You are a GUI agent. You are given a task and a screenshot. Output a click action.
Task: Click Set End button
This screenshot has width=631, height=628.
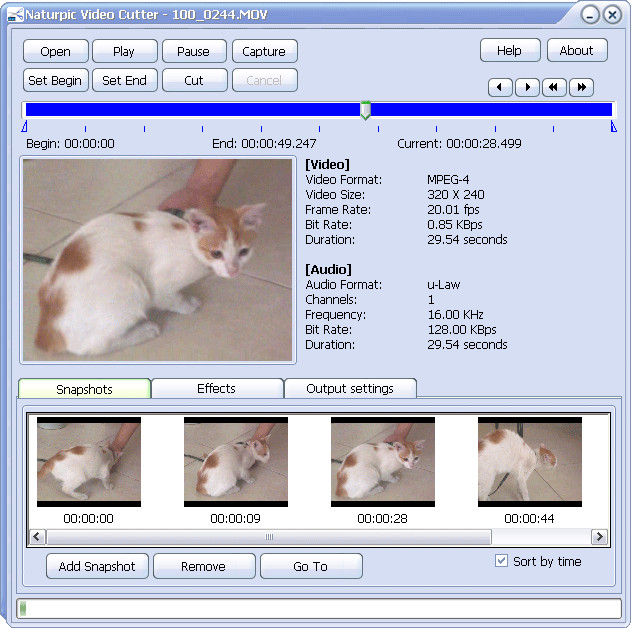pyautogui.click(x=125, y=80)
